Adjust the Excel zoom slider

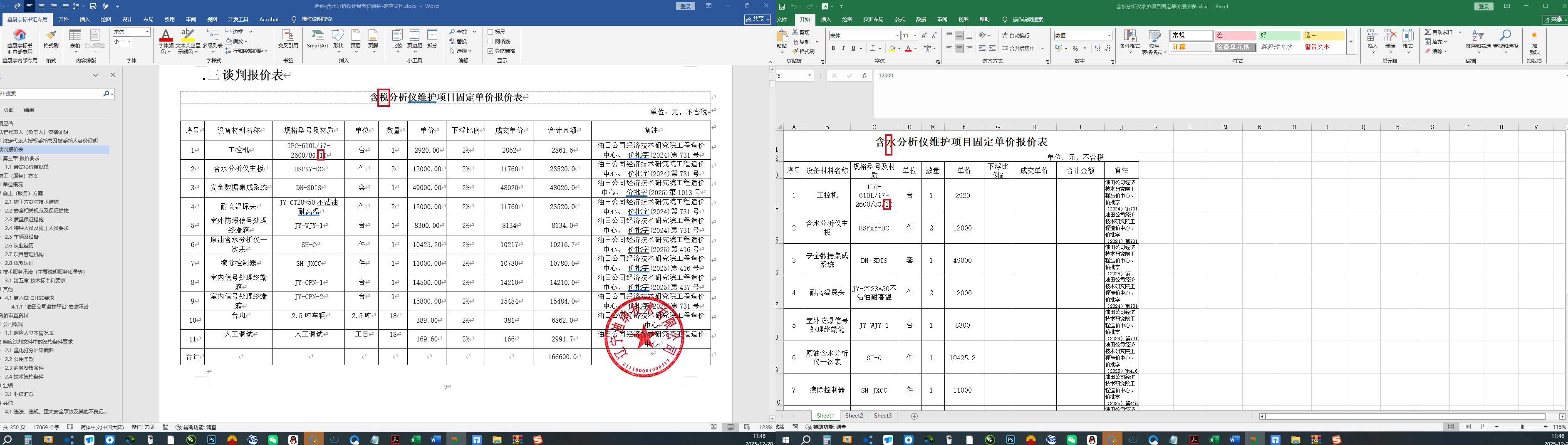[x=1522, y=427]
